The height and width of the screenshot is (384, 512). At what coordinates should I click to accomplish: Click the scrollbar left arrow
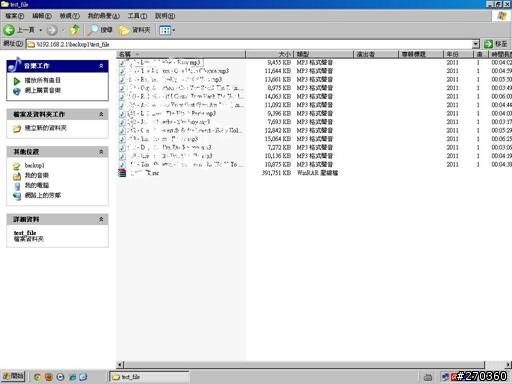pyautogui.click(x=120, y=365)
